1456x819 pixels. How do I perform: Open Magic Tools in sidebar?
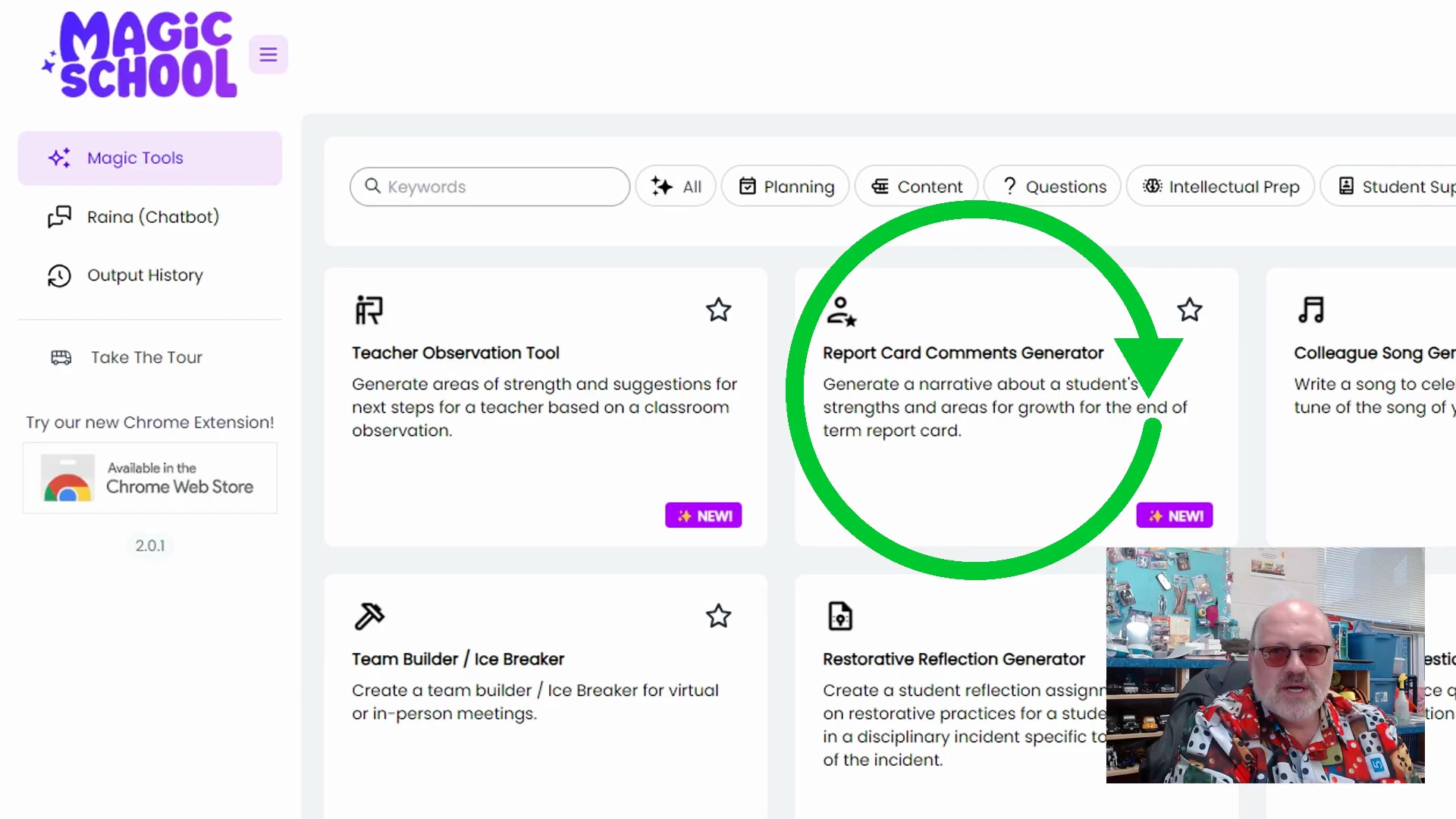(x=150, y=158)
